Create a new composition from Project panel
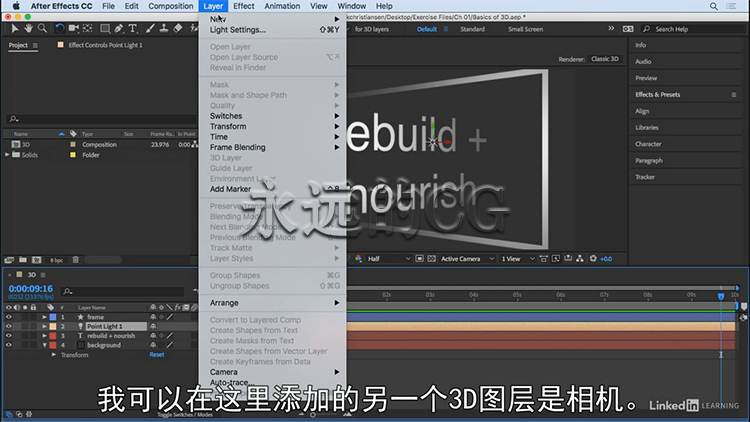The image size is (750, 422). (36, 260)
